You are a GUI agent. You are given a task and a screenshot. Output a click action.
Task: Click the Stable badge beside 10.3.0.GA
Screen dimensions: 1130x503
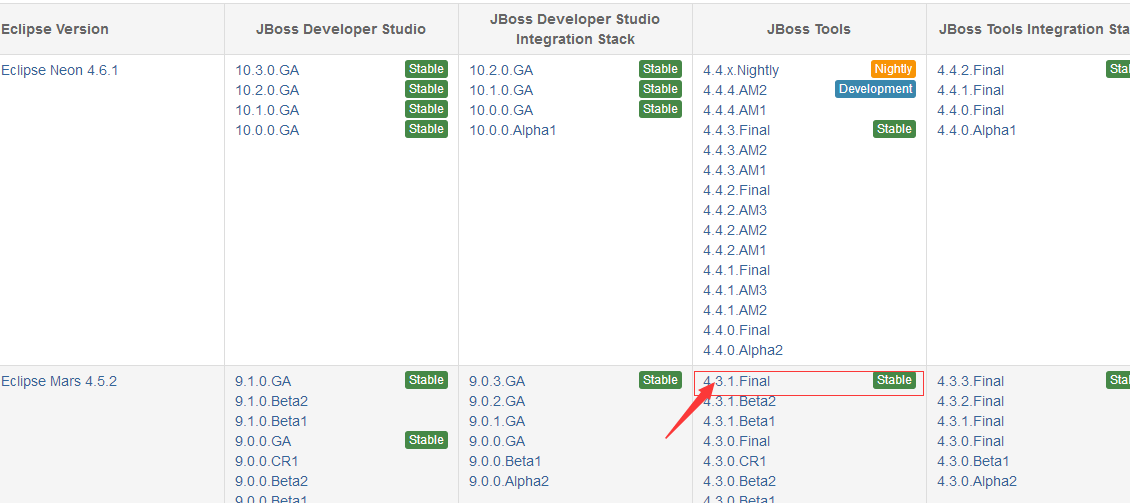pyautogui.click(x=426, y=69)
